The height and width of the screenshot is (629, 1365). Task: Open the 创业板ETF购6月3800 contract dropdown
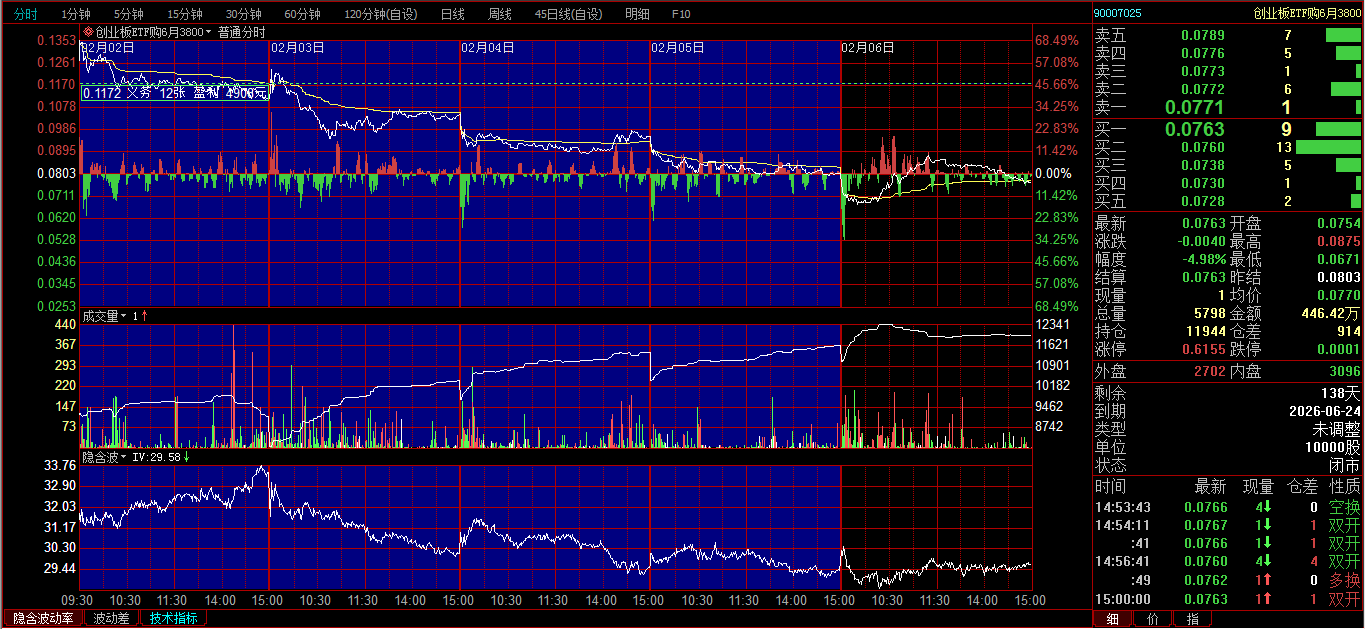[209, 32]
